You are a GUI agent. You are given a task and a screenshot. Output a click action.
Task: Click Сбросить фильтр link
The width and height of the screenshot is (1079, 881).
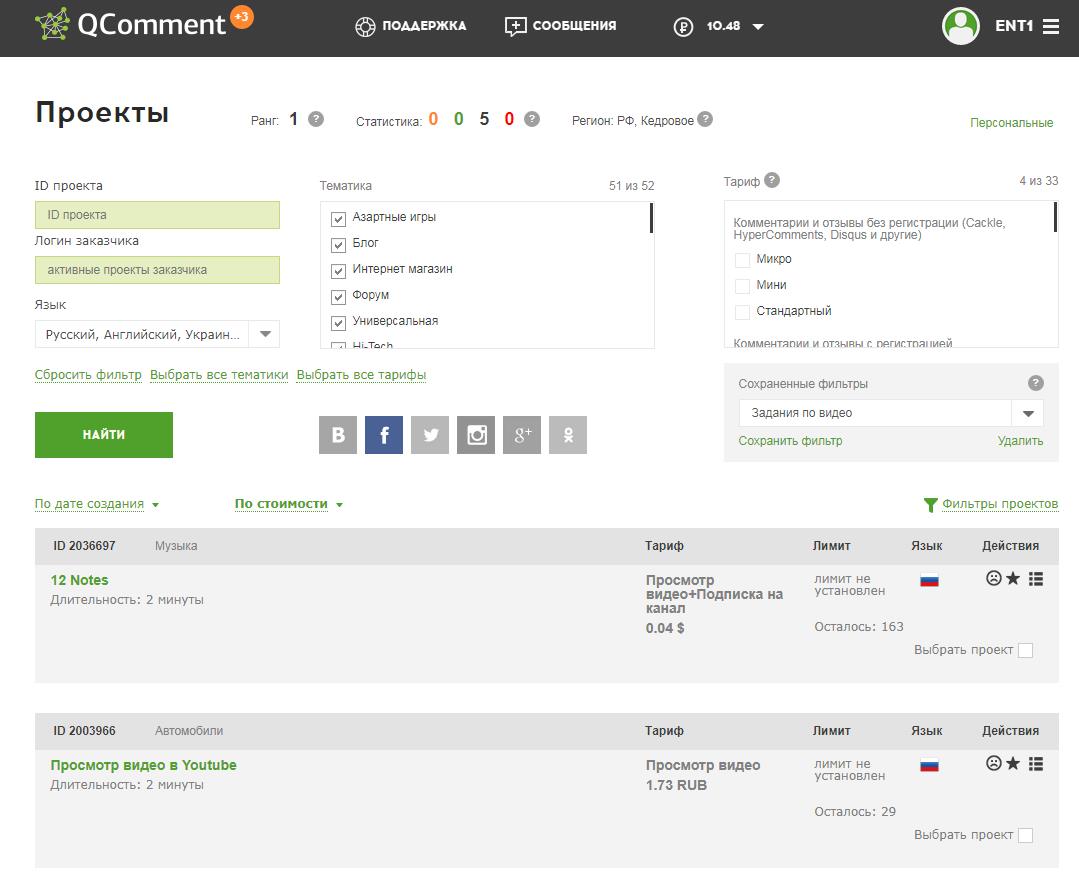[88, 375]
